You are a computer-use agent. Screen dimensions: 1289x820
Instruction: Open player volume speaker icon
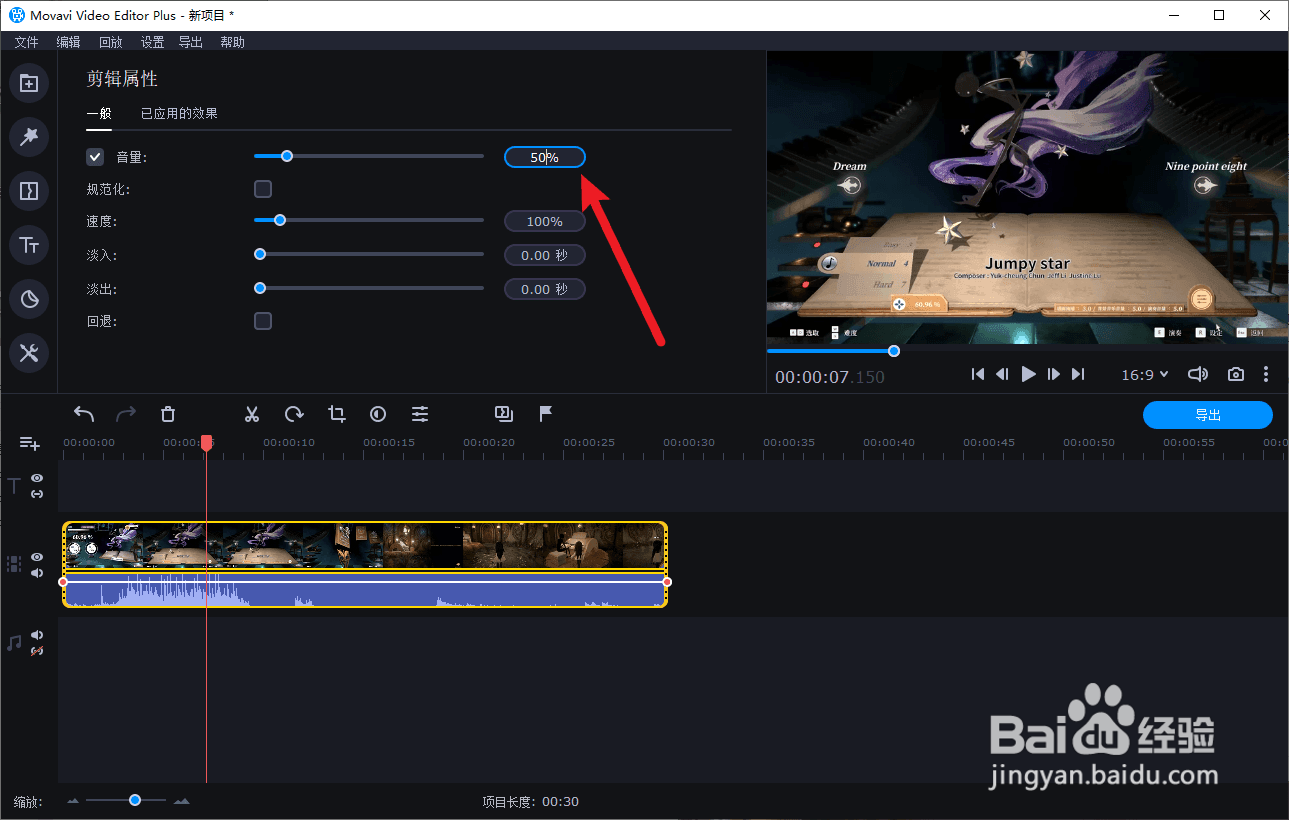(1198, 374)
